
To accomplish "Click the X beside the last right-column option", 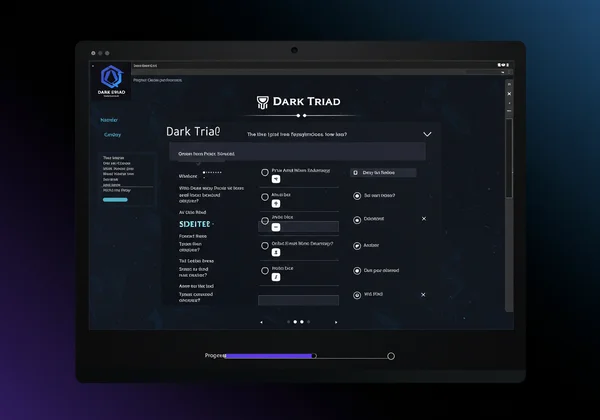I will 423,295.
